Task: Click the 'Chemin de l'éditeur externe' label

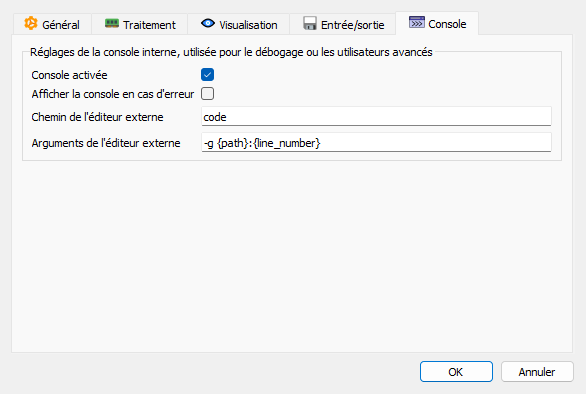Action: (x=97, y=117)
